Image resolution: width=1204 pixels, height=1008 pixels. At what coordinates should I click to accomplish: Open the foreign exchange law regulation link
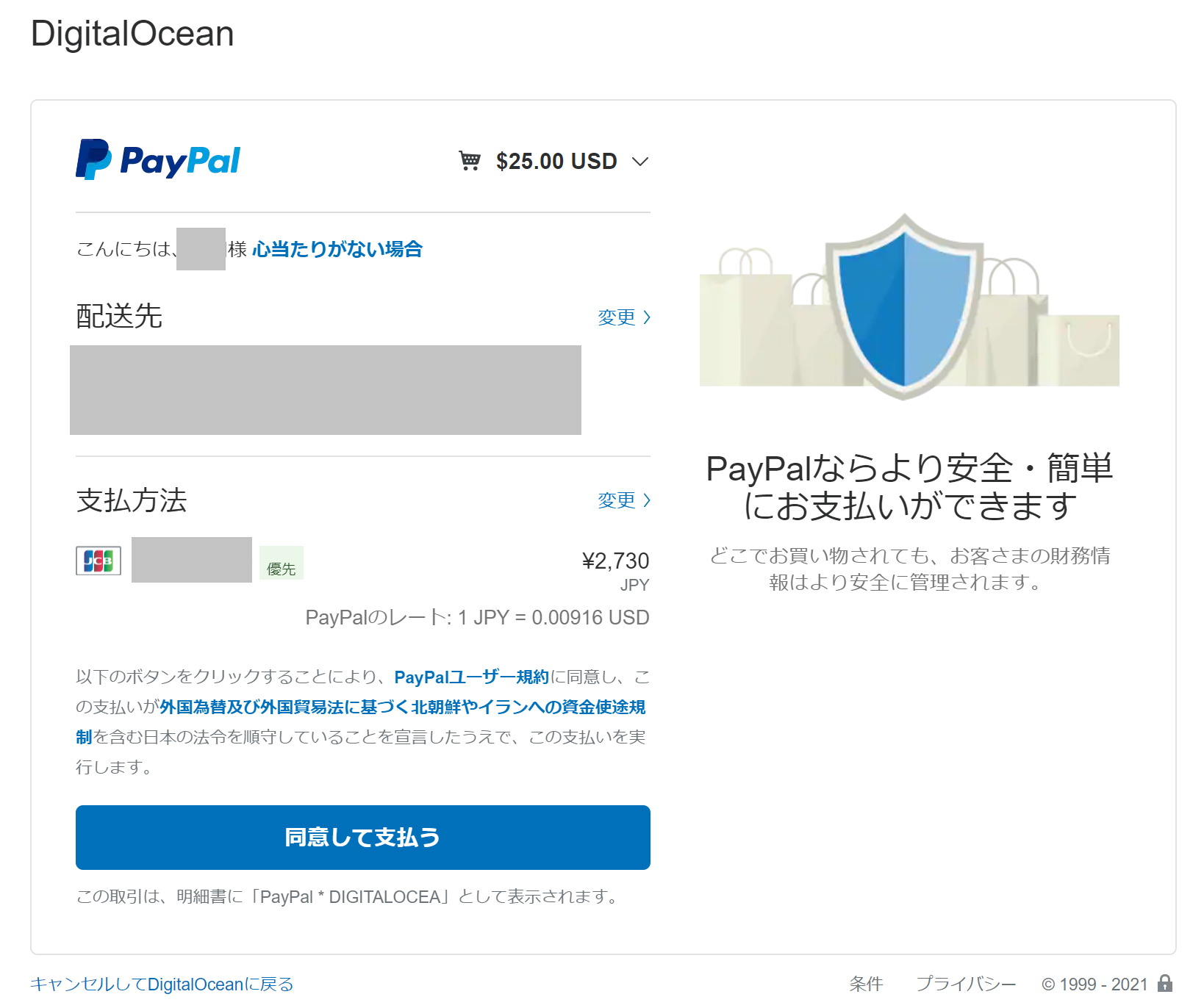tap(402, 707)
